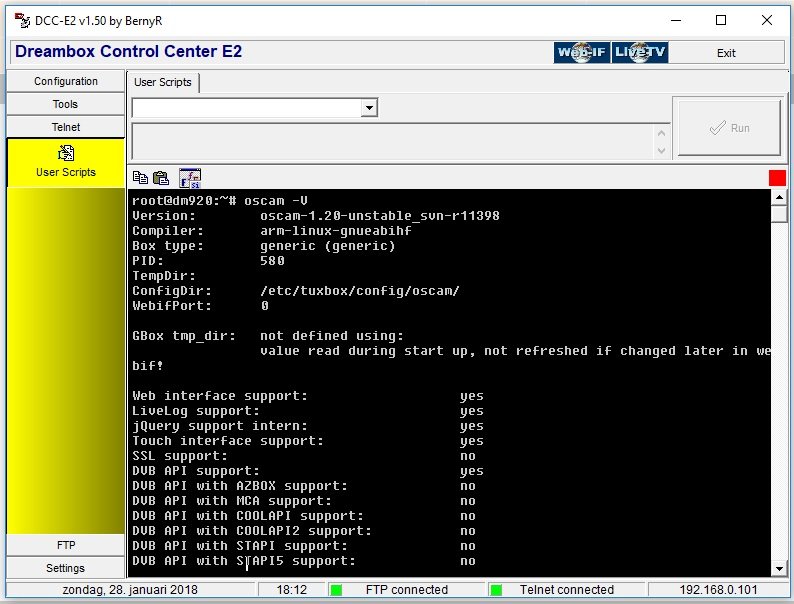Click the 'Box type:' line
The height and width of the screenshot is (604, 794).
pyautogui.click(x=263, y=246)
